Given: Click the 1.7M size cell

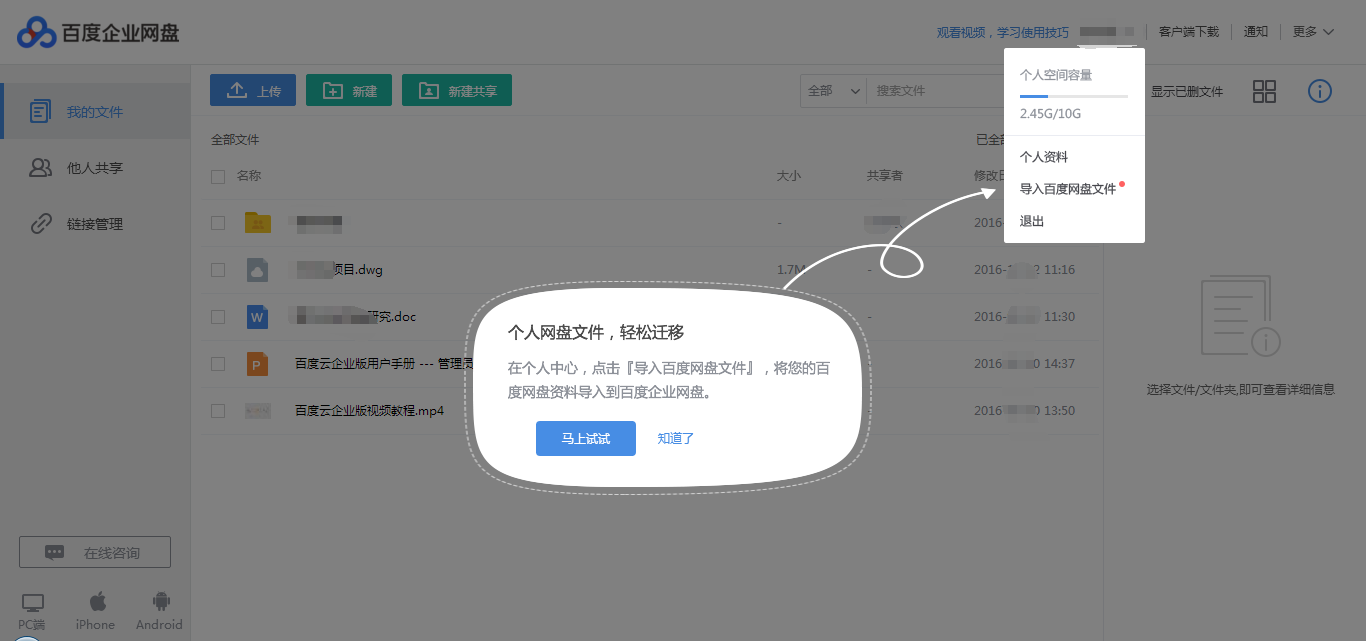Looking at the screenshot, I should point(790,270).
